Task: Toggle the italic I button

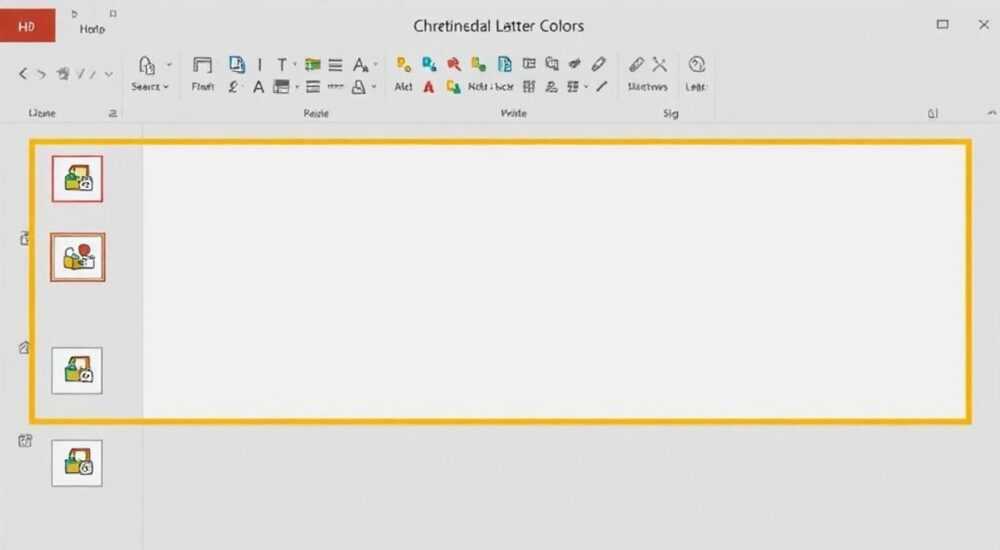Action: [260, 64]
